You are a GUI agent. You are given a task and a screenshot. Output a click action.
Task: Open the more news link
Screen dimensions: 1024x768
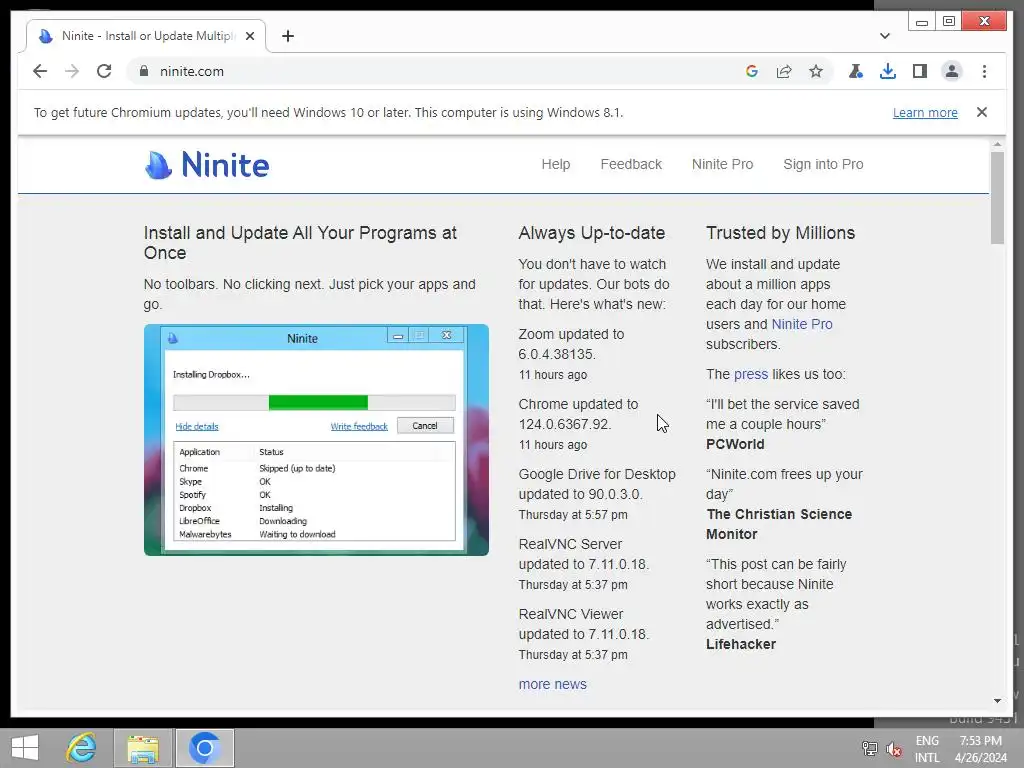coord(552,684)
